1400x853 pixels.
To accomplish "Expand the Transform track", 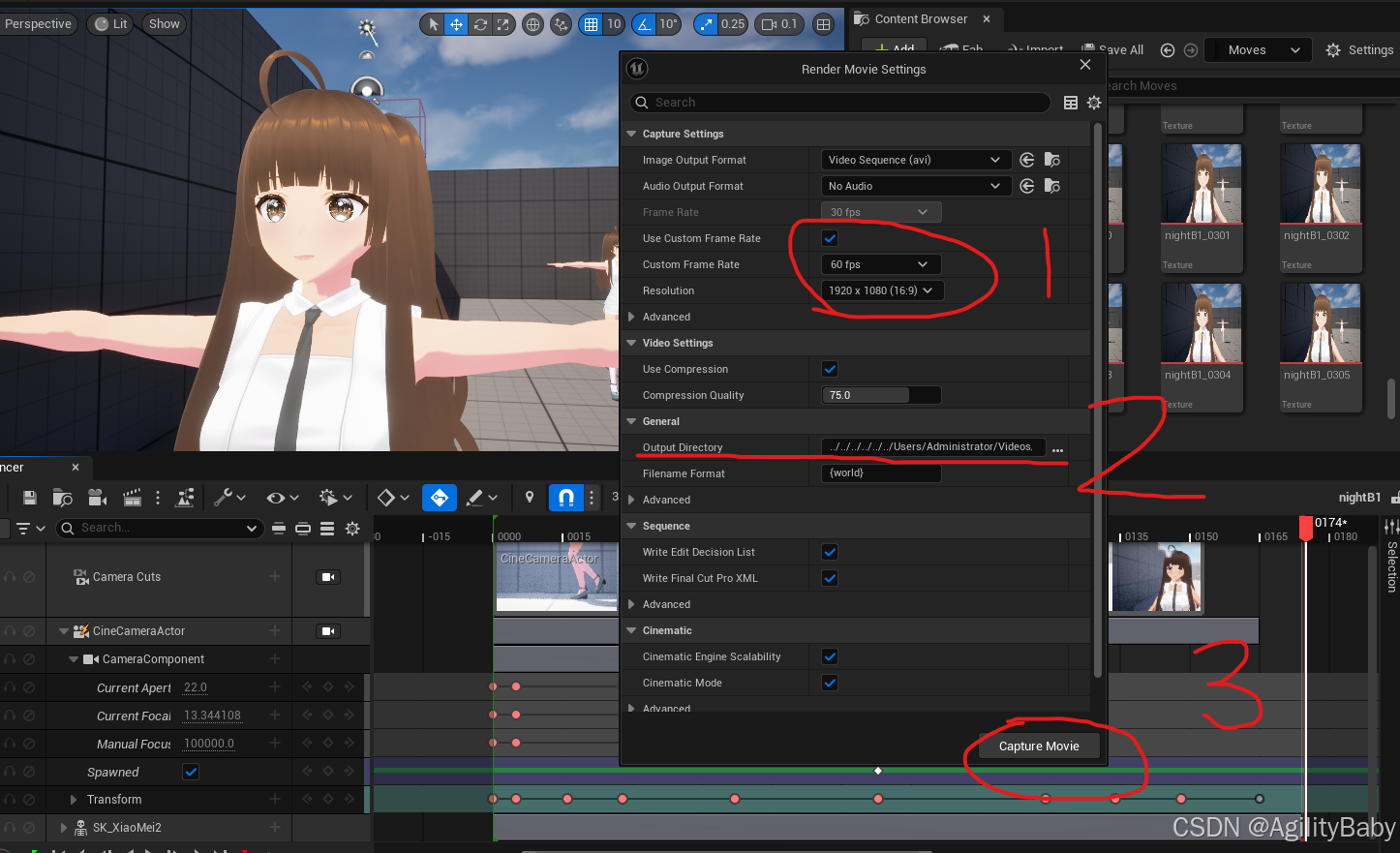I will pyautogui.click(x=74, y=800).
